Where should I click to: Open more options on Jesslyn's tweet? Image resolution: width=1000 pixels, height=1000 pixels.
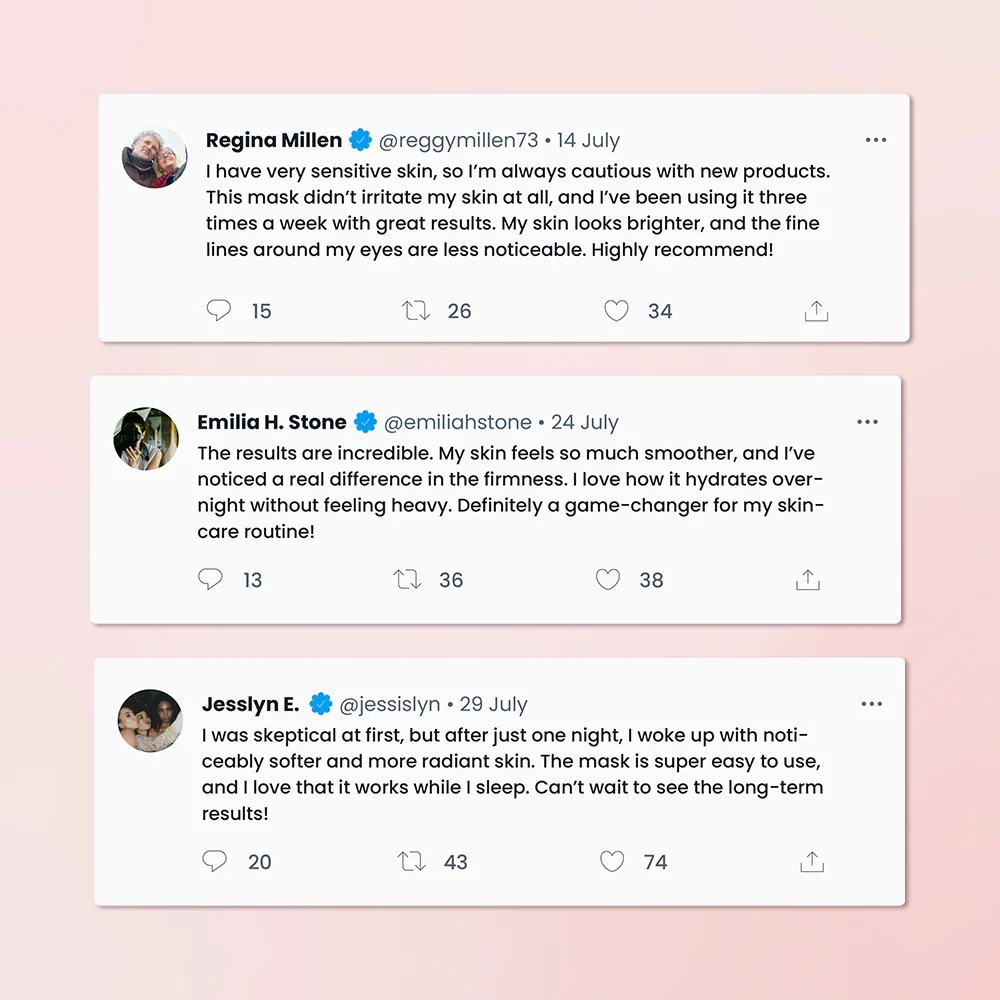tap(872, 704)
